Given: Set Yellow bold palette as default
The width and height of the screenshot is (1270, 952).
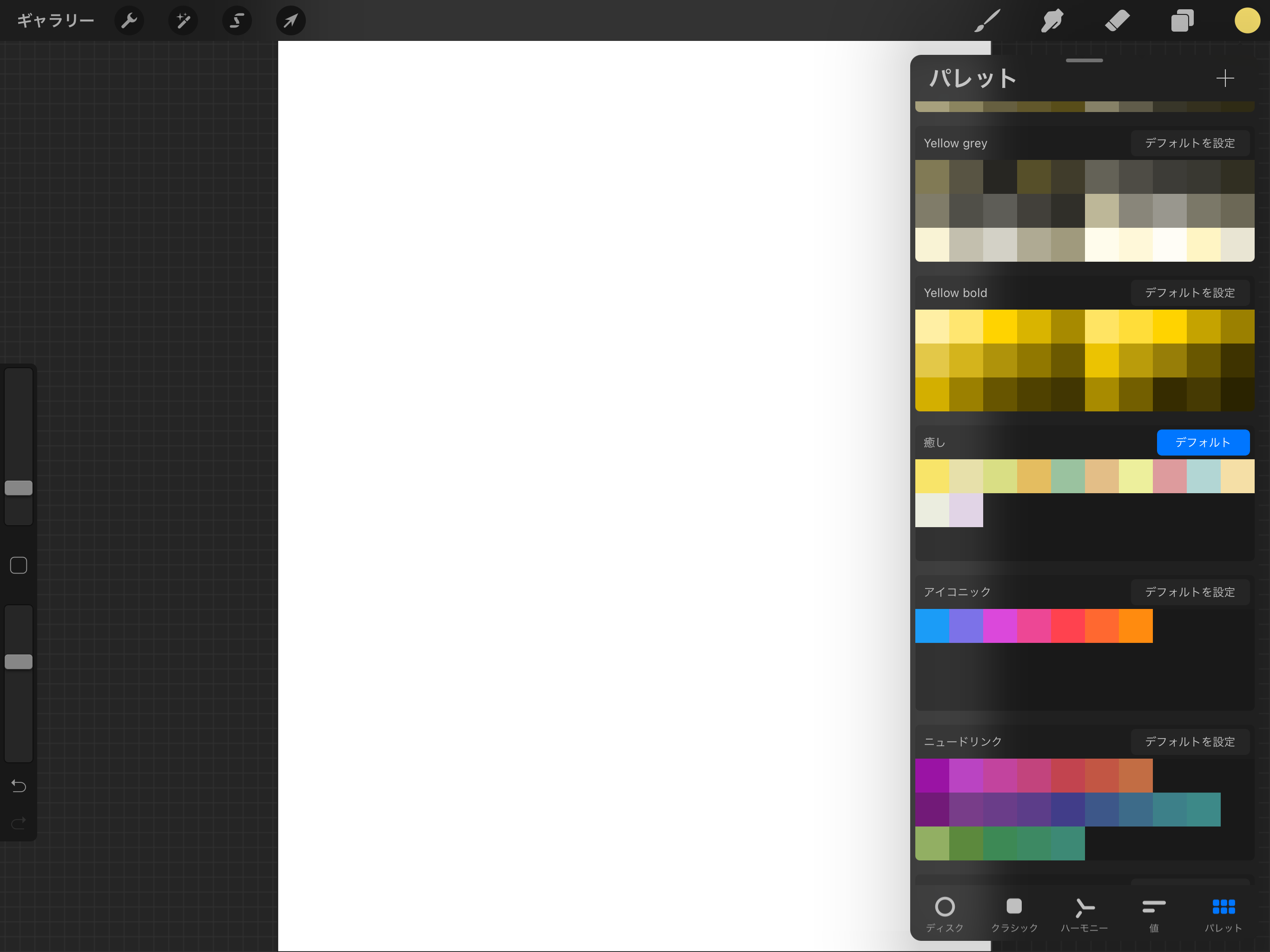Looking at the screenshot, I should (x=1190, y=293).
